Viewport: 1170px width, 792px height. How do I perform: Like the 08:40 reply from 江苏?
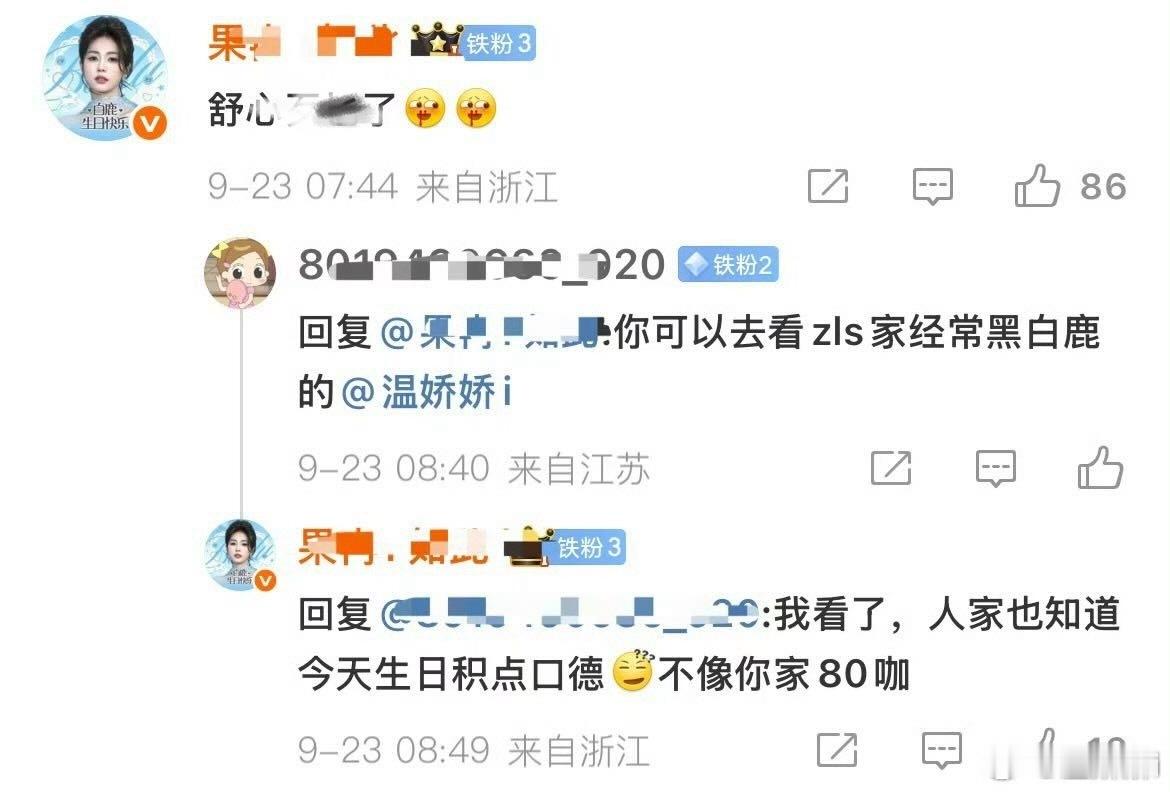[x=1100, y=467]
